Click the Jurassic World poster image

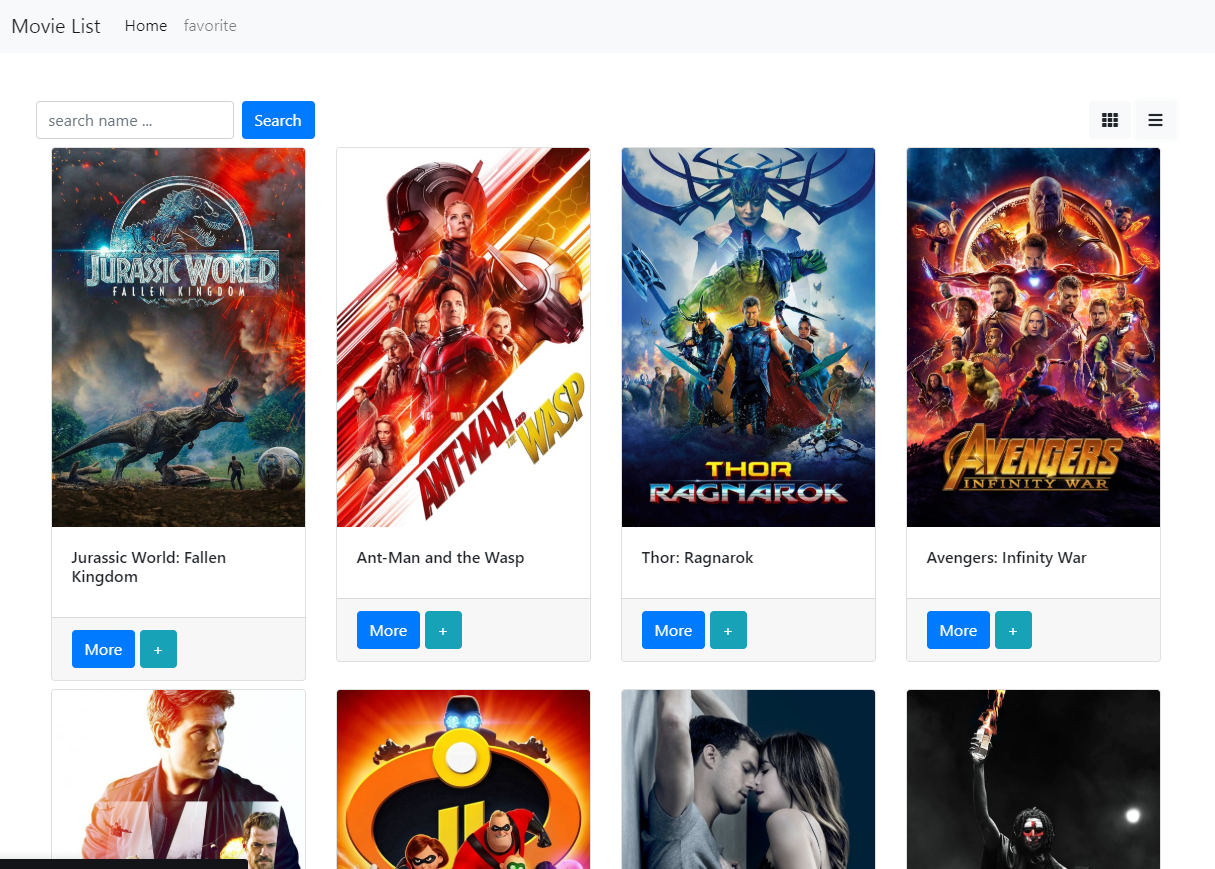tap(178, 337)
